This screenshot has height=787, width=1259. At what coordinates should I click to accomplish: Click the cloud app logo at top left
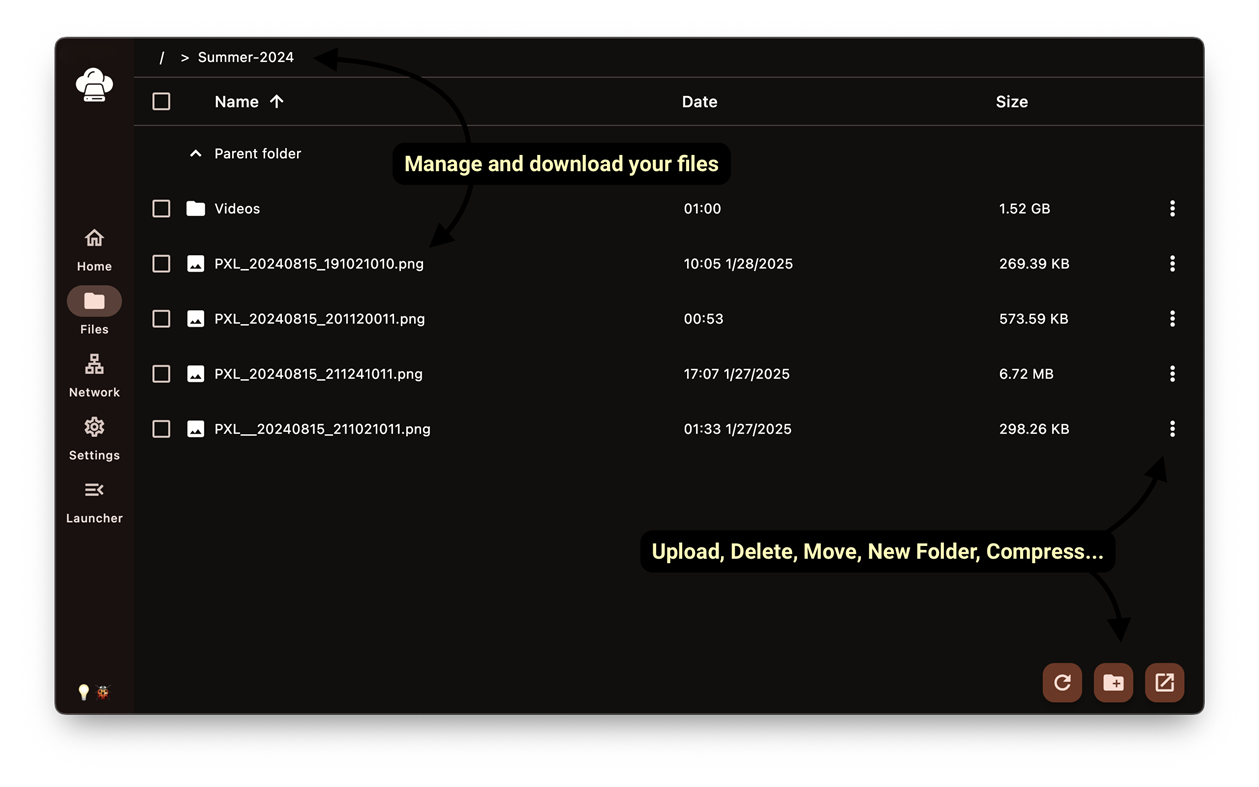[x=93, y=83]
